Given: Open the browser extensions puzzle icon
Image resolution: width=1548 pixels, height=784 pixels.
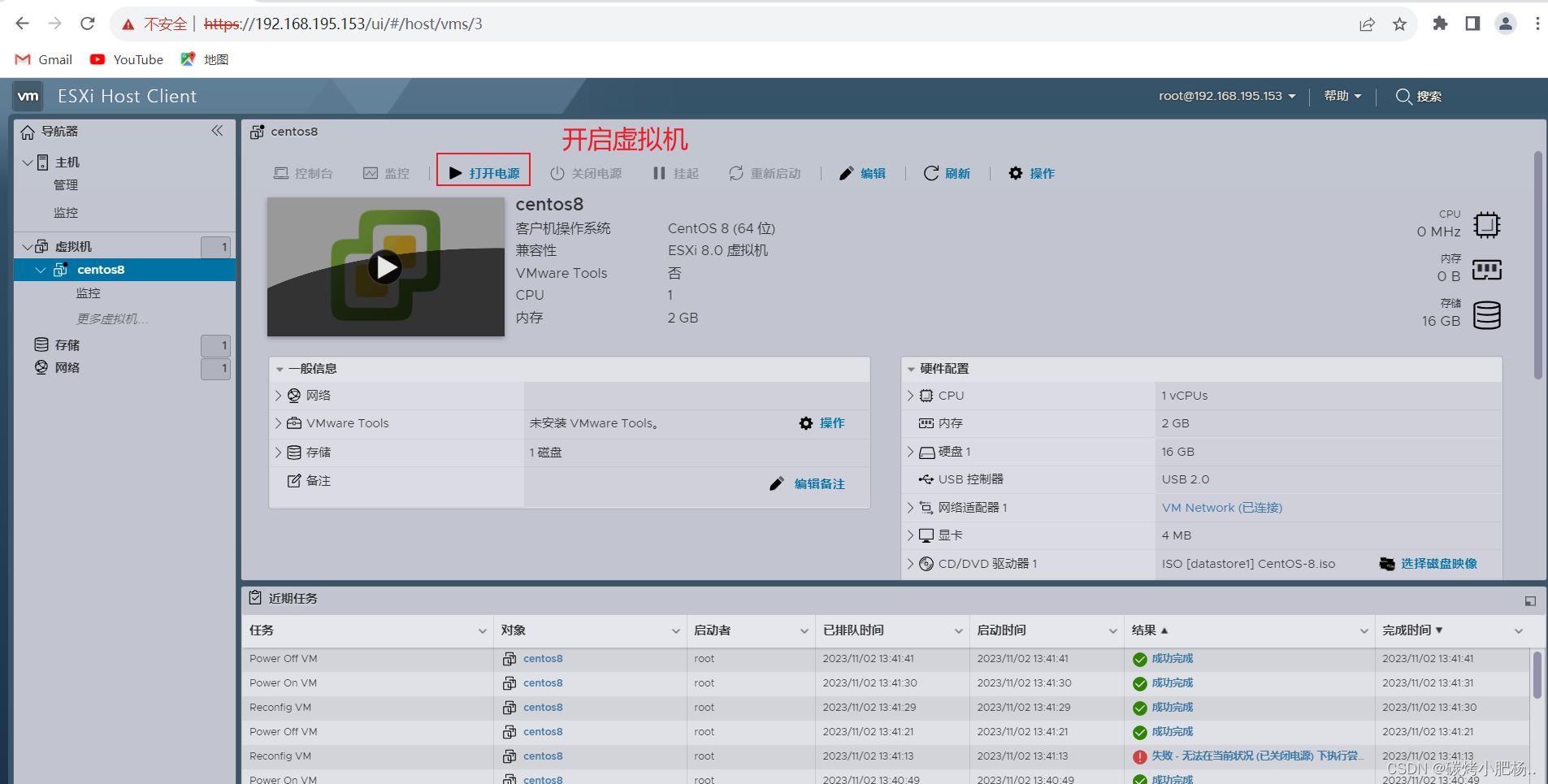Looking at the screenshot, I should pos(1440,24).
